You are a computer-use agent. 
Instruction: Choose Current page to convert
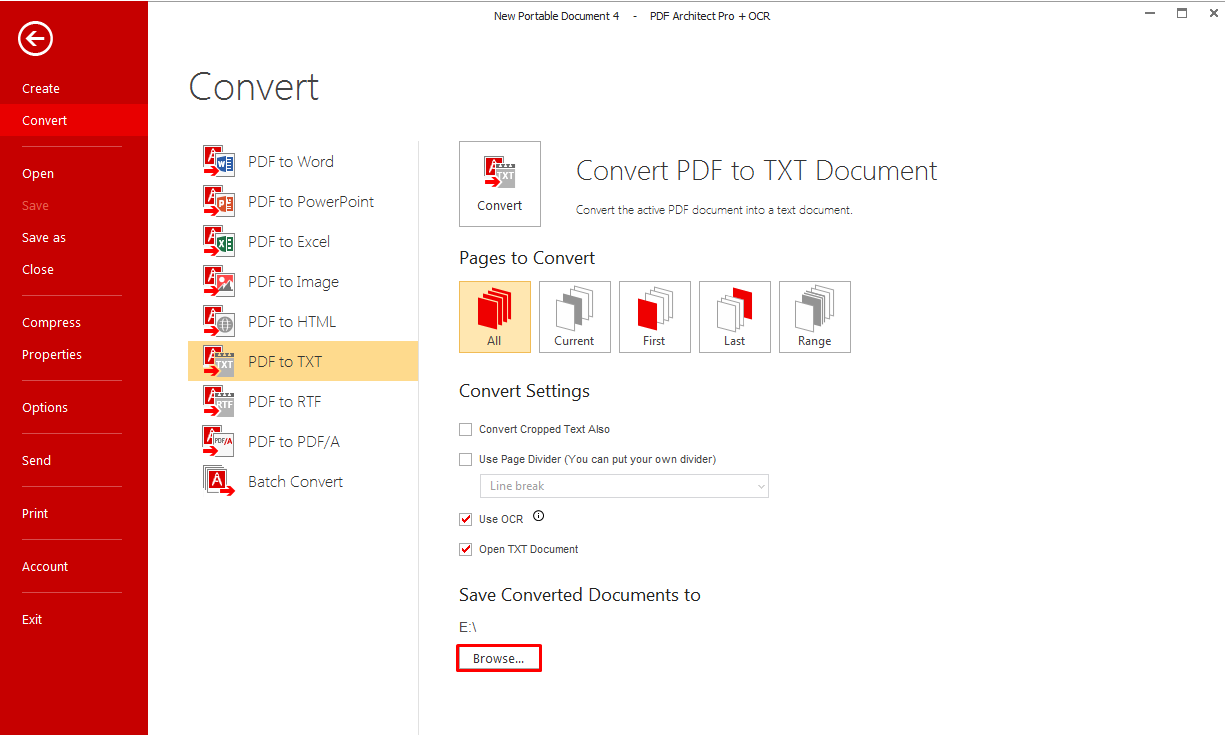[574, 317]
